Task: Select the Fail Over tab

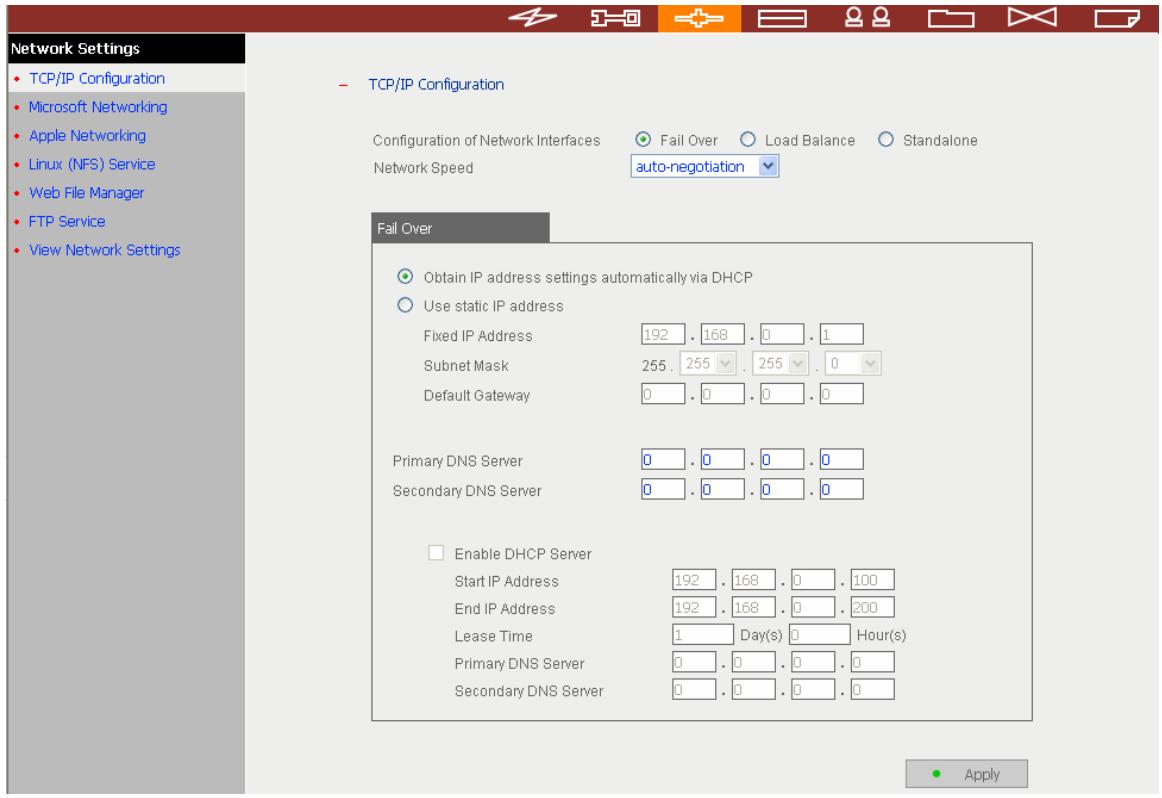Action: [460, 227]
